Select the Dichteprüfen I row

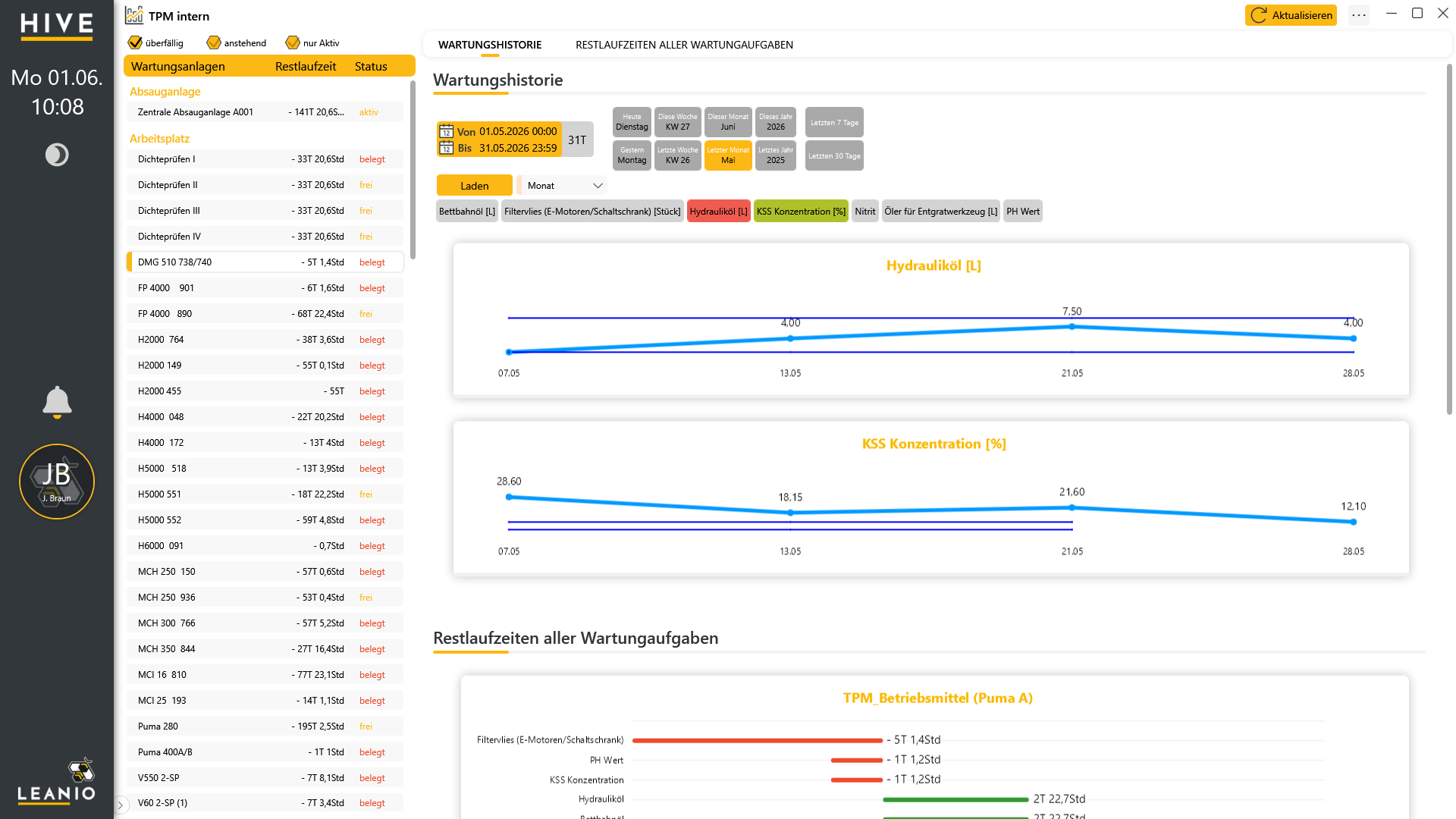pyautogui.click(x=265, y=159)
